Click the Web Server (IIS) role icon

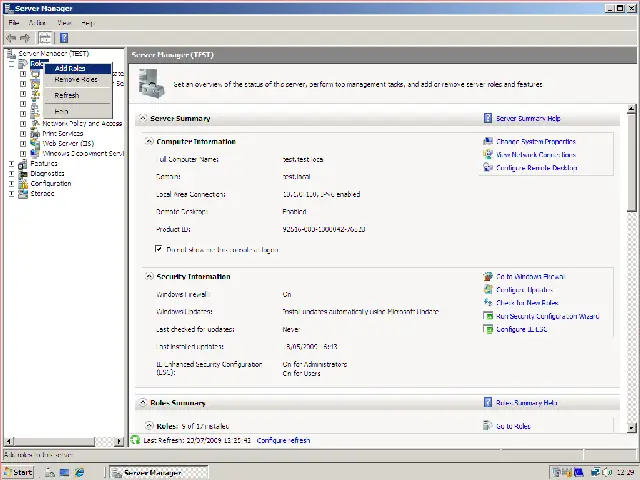point(35,143)
